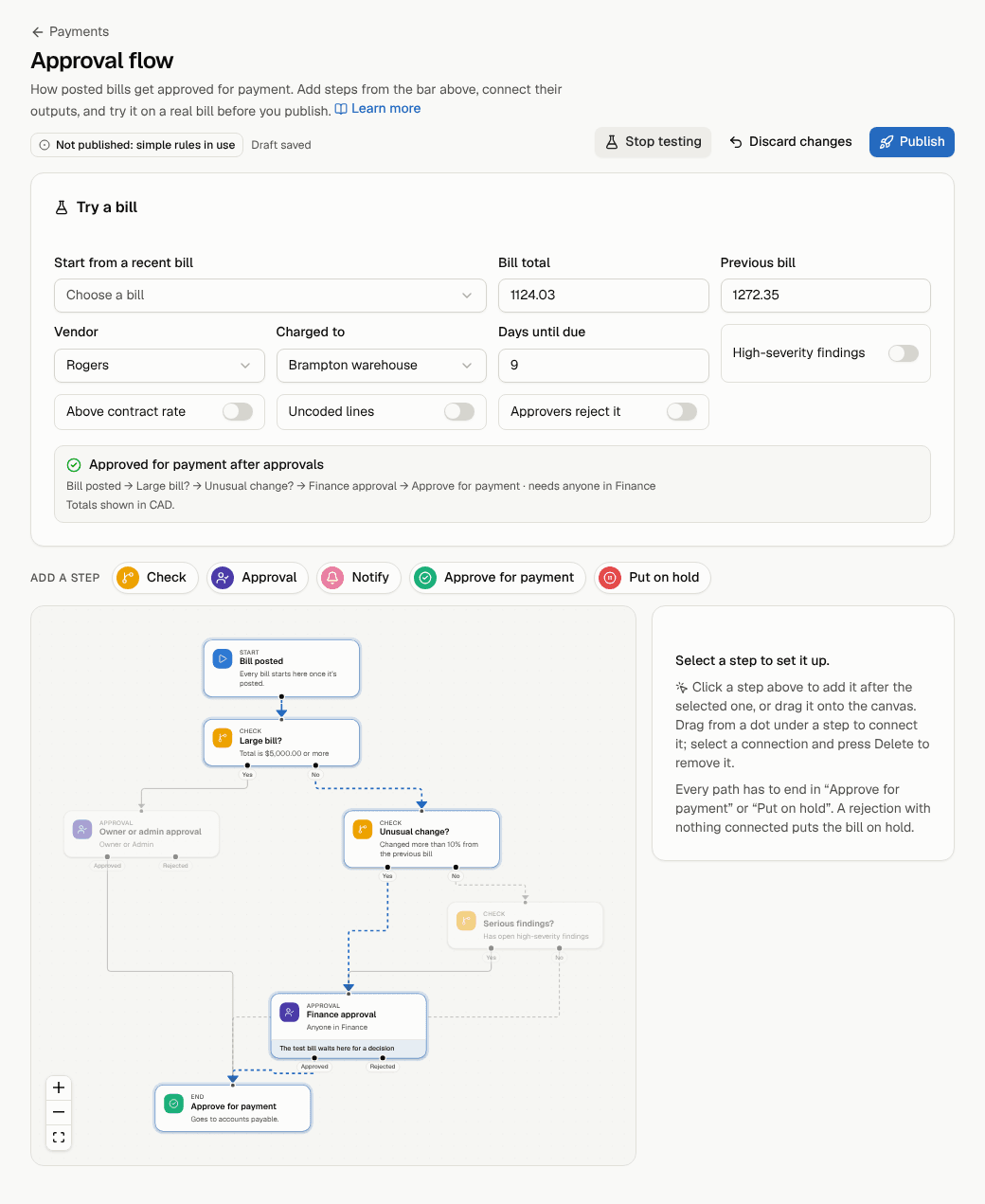Screen dimensions: 985x1204
Task: Click the faded Serious findings? node icon
Action: (x=466, y=921)
